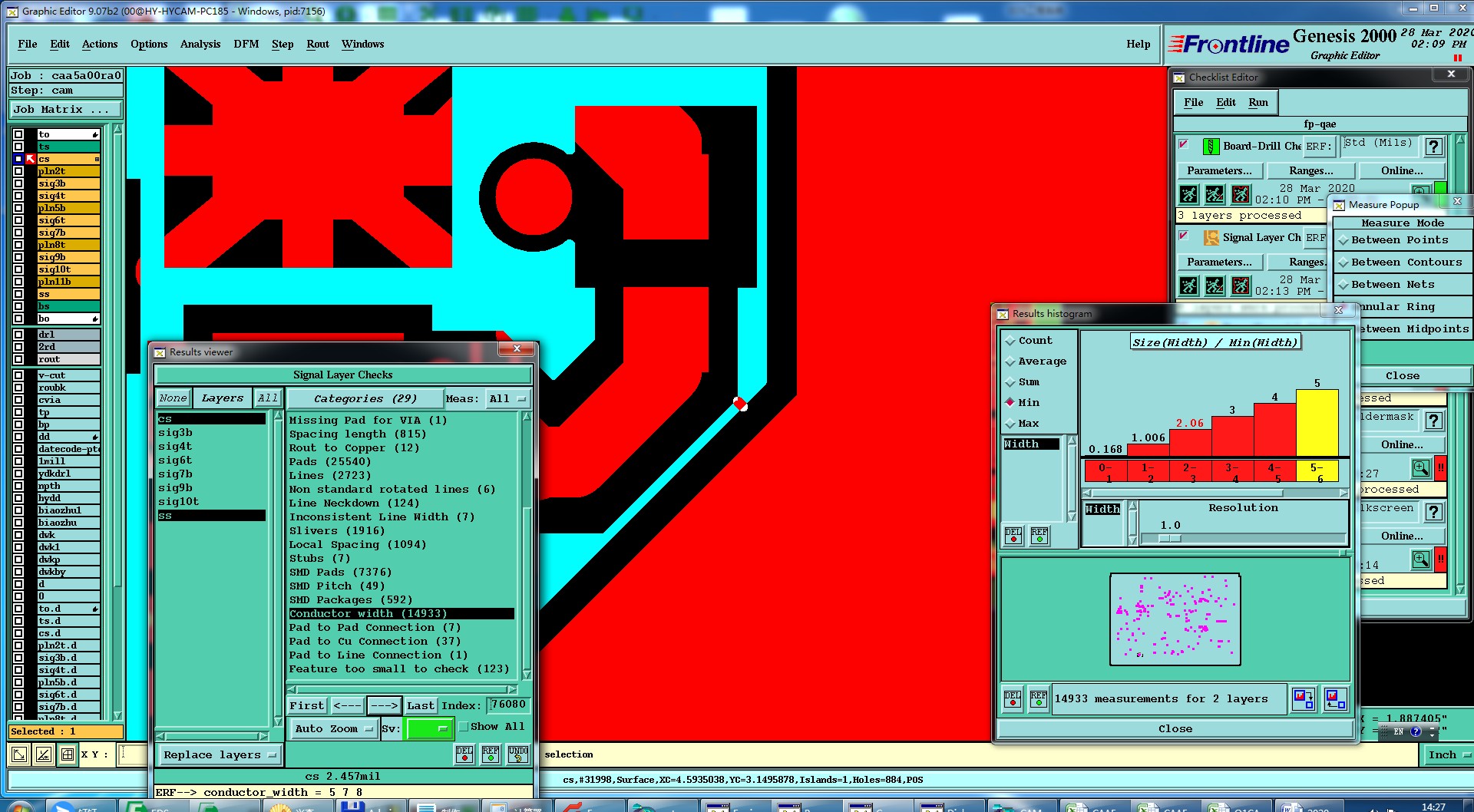
Task: Click the Resolution slider handle in histogram
Action: (x=1170, y=539)
